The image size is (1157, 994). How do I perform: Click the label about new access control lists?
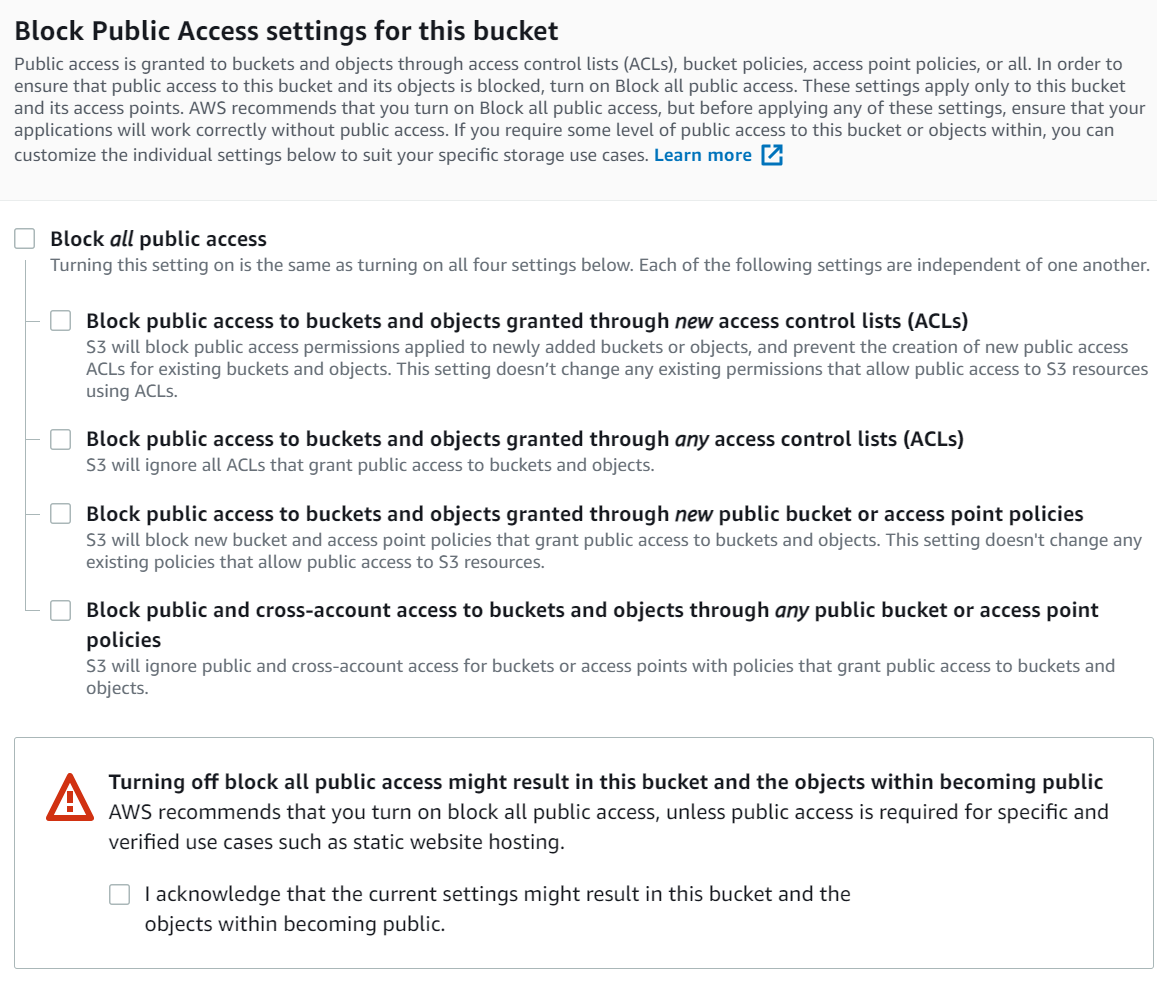[x=527, y=321]
